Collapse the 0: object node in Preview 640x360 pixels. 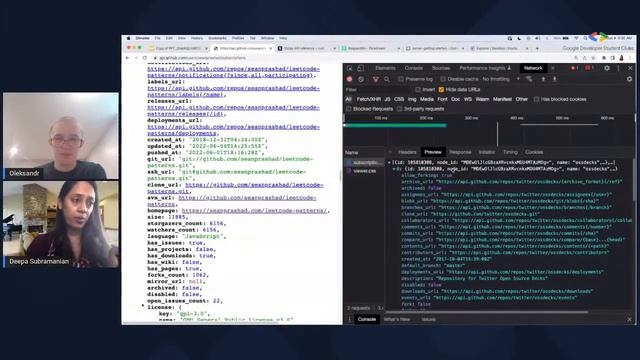pos(394,169)
